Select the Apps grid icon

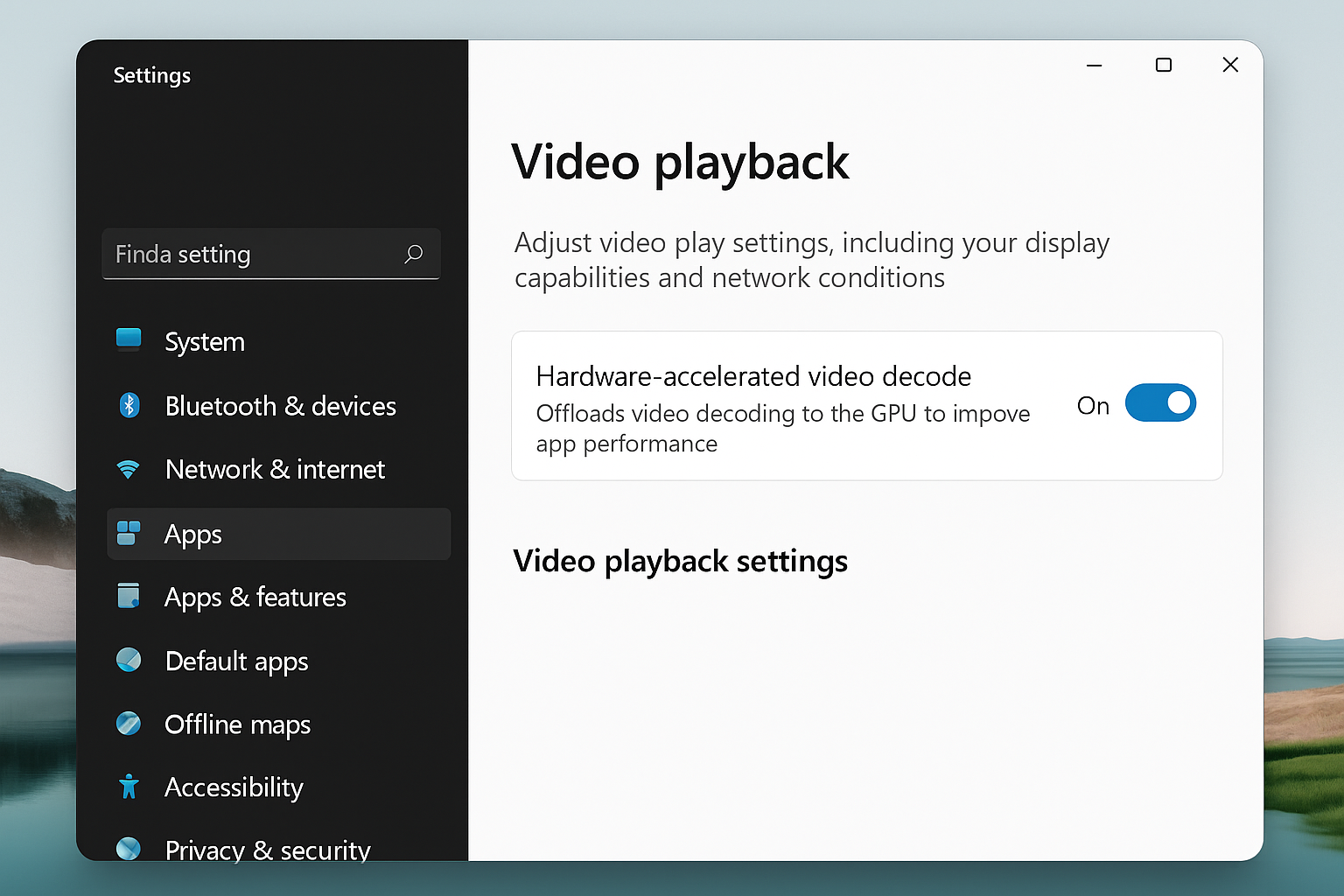[x=129, y=533]
